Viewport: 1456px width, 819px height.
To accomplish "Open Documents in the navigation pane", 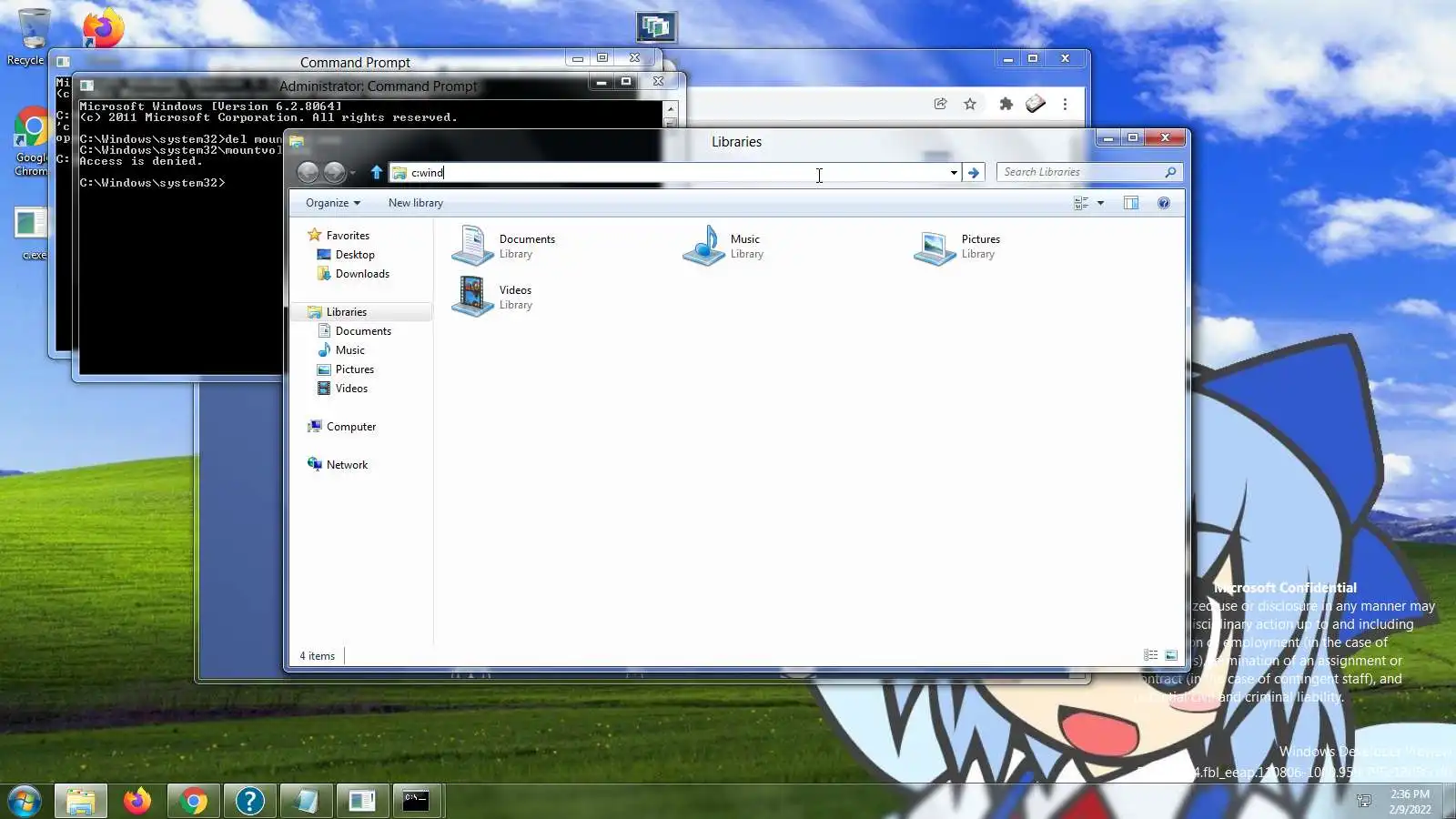I will pyautogui.click(x=363, y=331).
